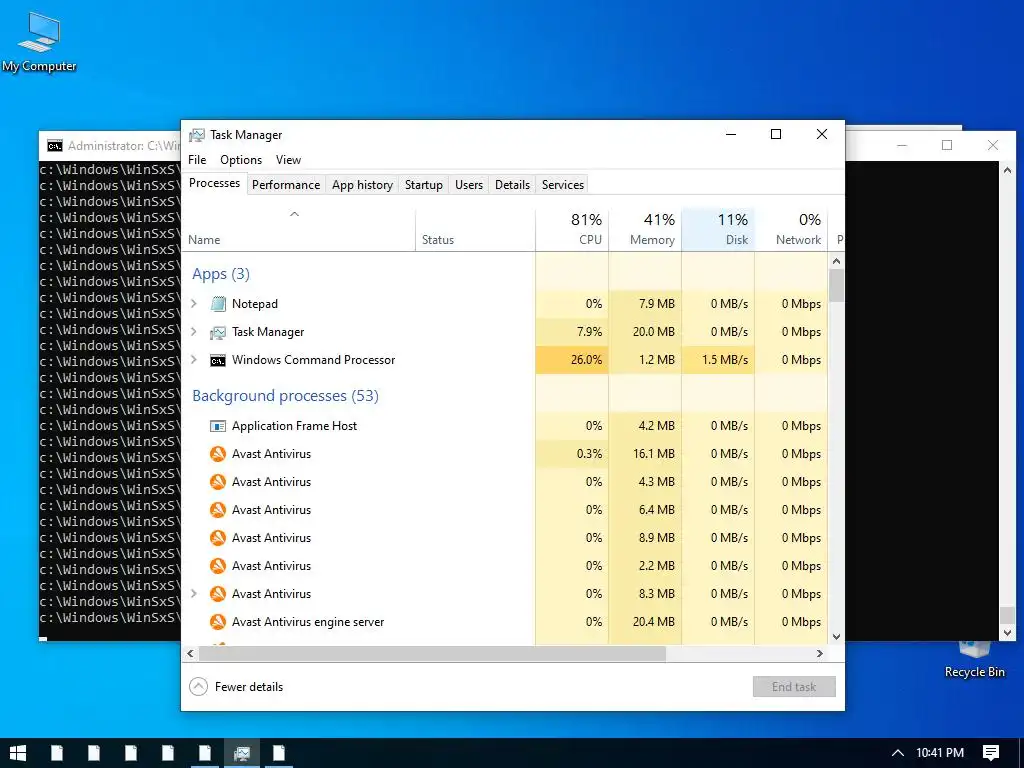Click the Fewer details label
Screen dimensions: 1024x768
click(x=249, y=687)
